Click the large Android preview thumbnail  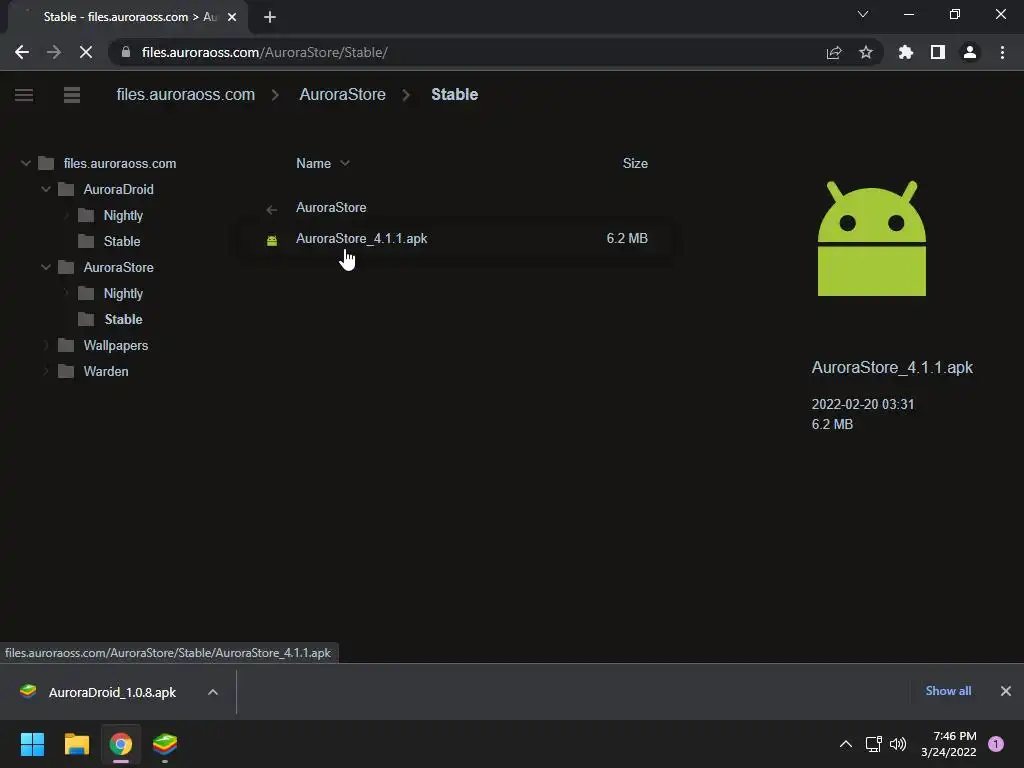pyautogui.click(x=872, y=238)
